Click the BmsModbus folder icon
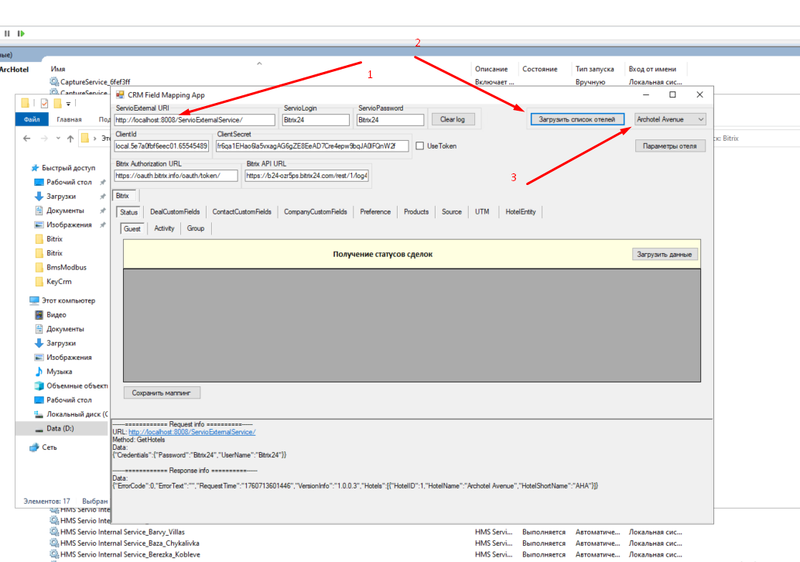The height and width of the screenshot is (562, 800). tap(39, 268)
